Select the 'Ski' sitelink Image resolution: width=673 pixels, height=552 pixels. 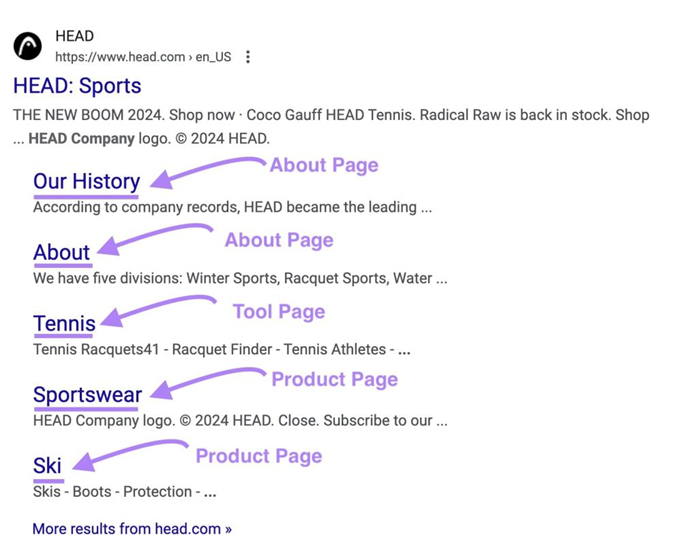(x=47, y=466)
